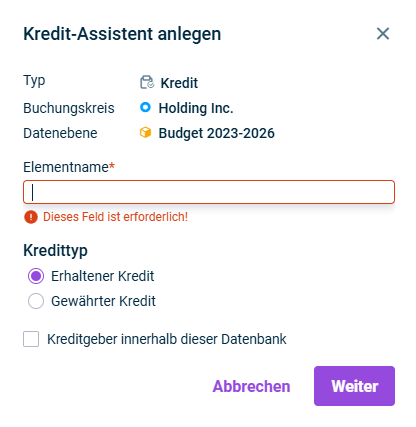Click the Holding Inc. company code value
This screenshot has height=427, width=416.
[x=196, y=108]
